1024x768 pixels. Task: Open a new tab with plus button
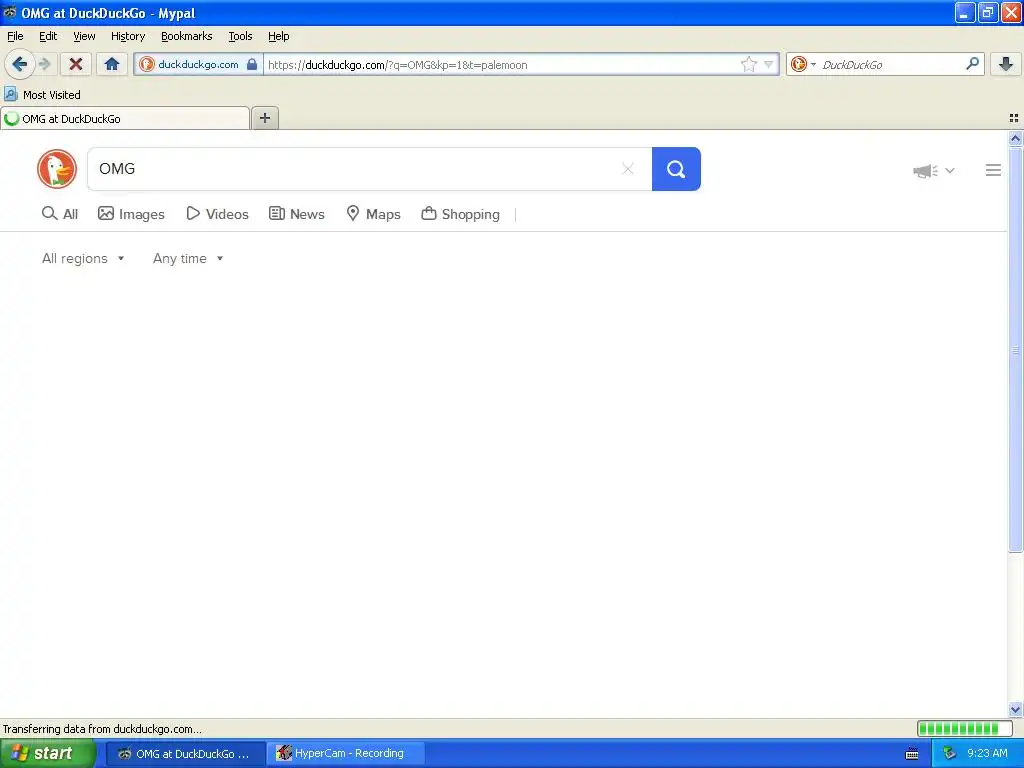(x=264, y=118)
